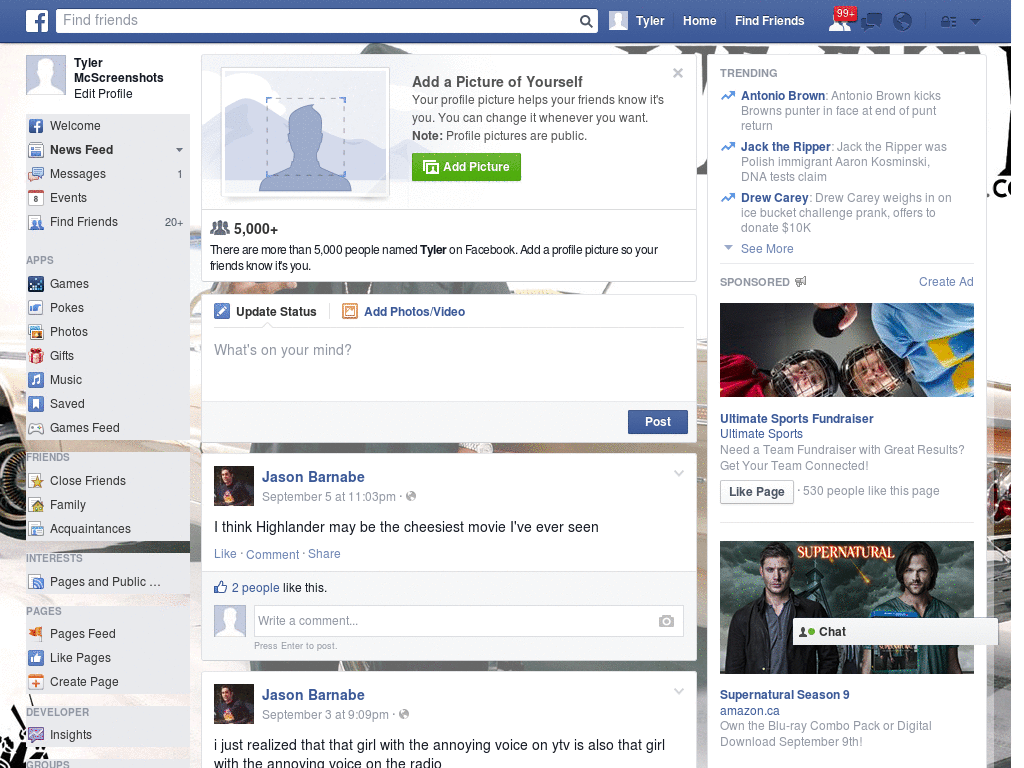Click the green Add Picture button
1024x768 pixels.
pos(466,167)
